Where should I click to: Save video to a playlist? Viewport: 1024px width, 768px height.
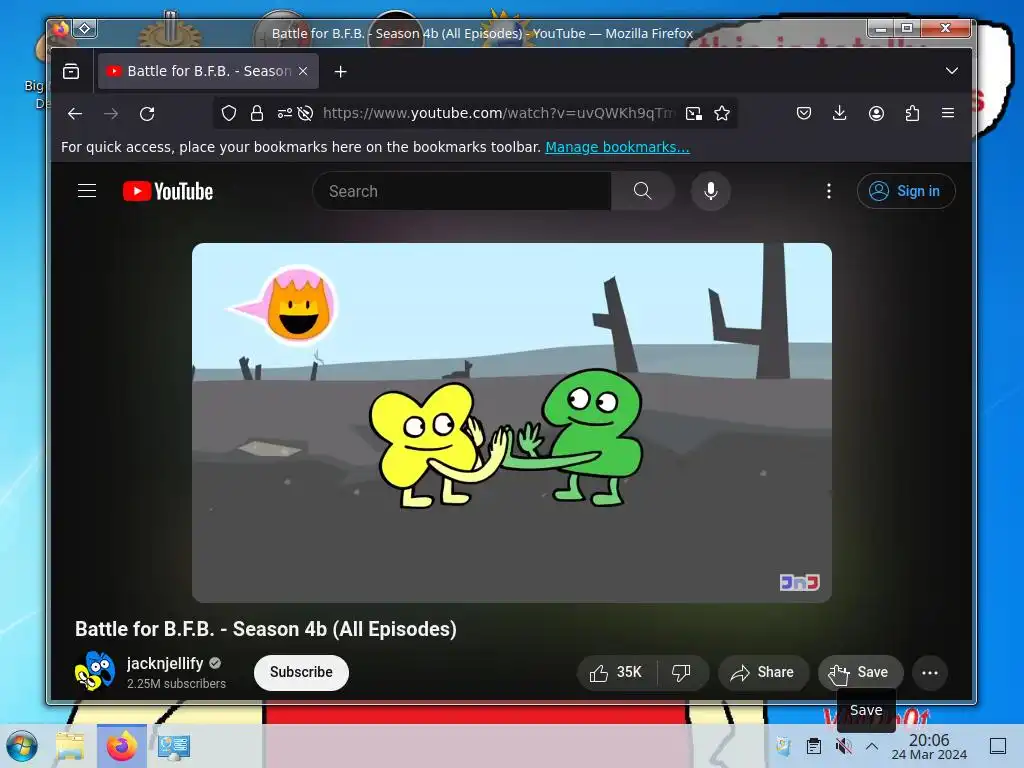point(861,673)
